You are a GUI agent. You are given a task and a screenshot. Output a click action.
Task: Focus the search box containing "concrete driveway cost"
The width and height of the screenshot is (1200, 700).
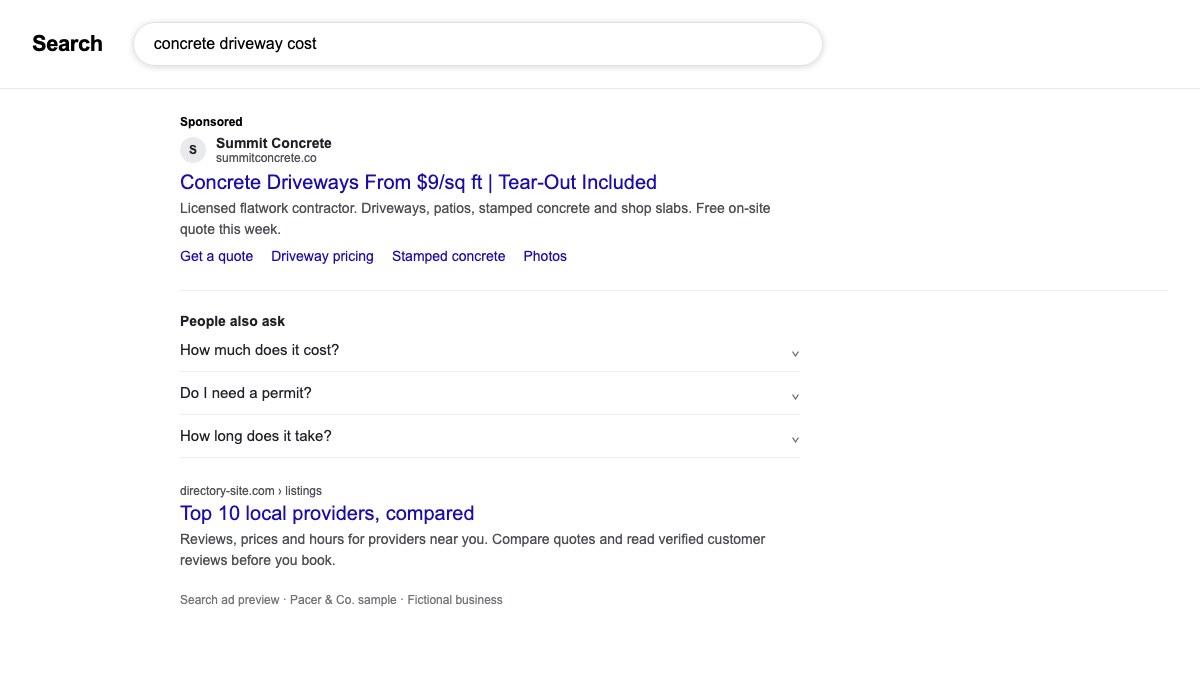pos(478,44)
